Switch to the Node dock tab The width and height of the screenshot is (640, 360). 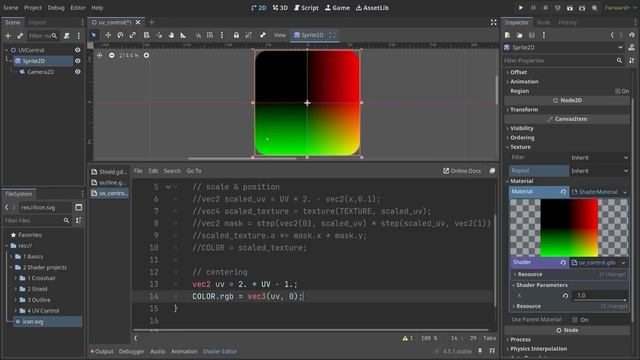[x=543, y=22]
